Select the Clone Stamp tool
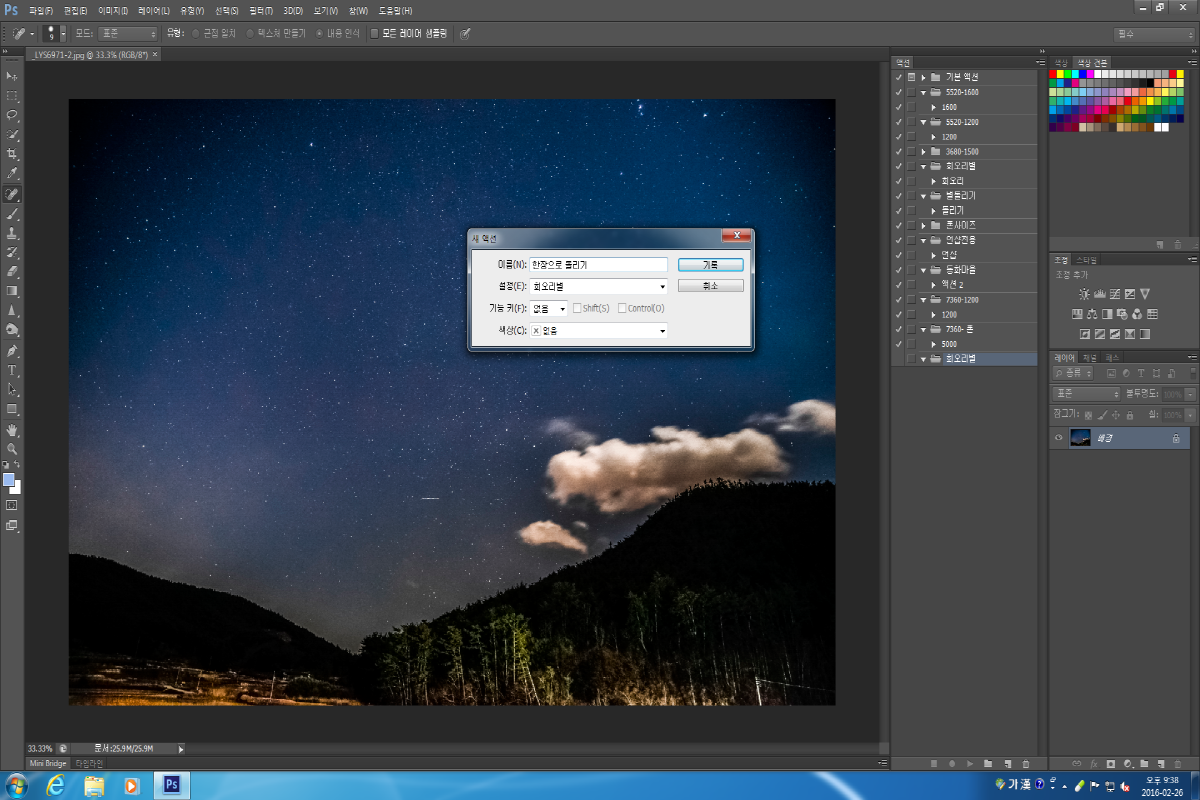 tap(12, 232)
